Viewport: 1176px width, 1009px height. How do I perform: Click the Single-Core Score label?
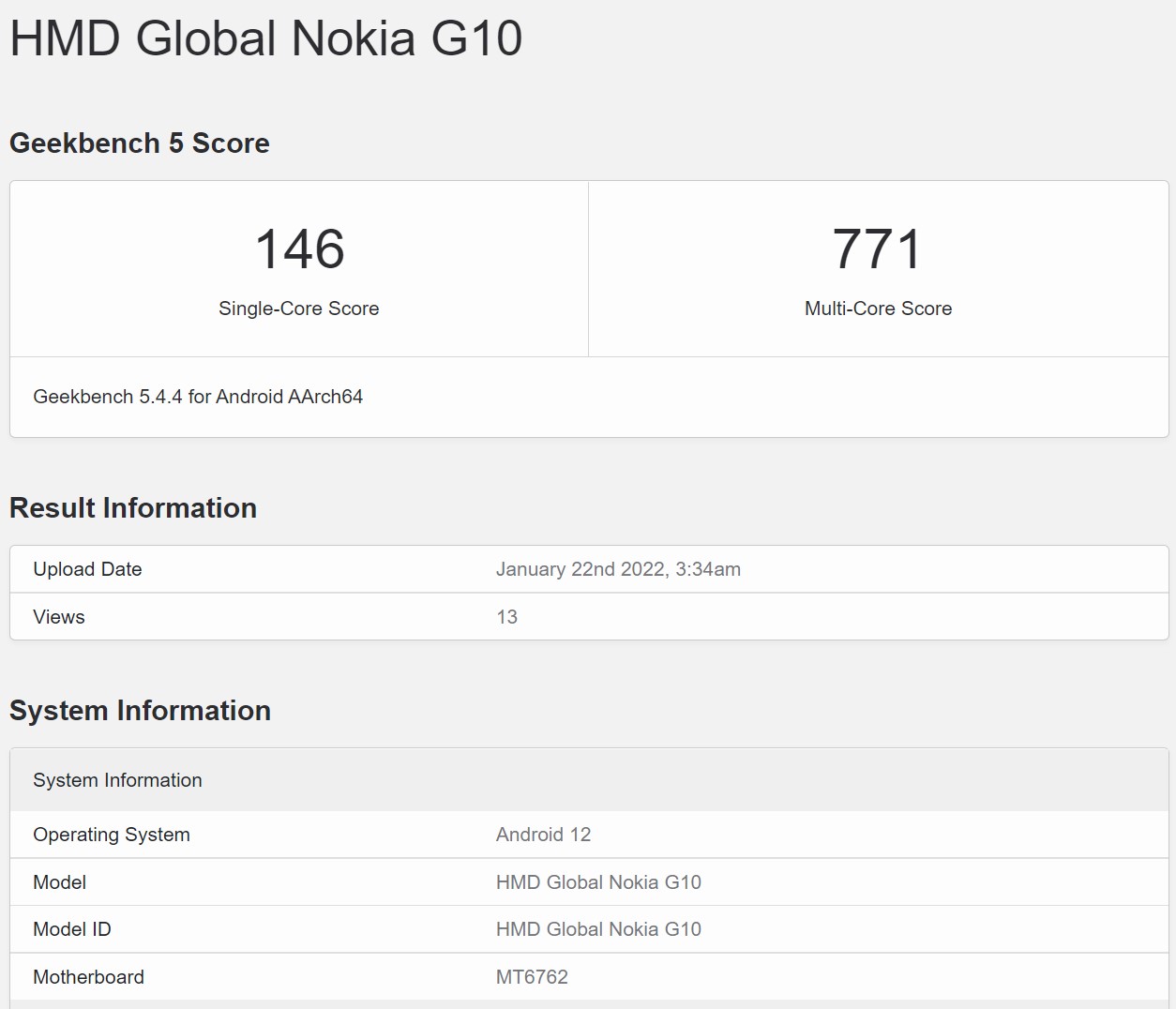coord(298,308)
